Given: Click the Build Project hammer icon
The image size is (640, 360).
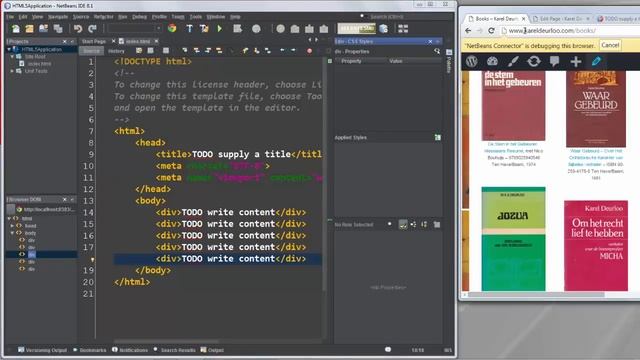Looking at the screenshot, I should coord(189,29).
